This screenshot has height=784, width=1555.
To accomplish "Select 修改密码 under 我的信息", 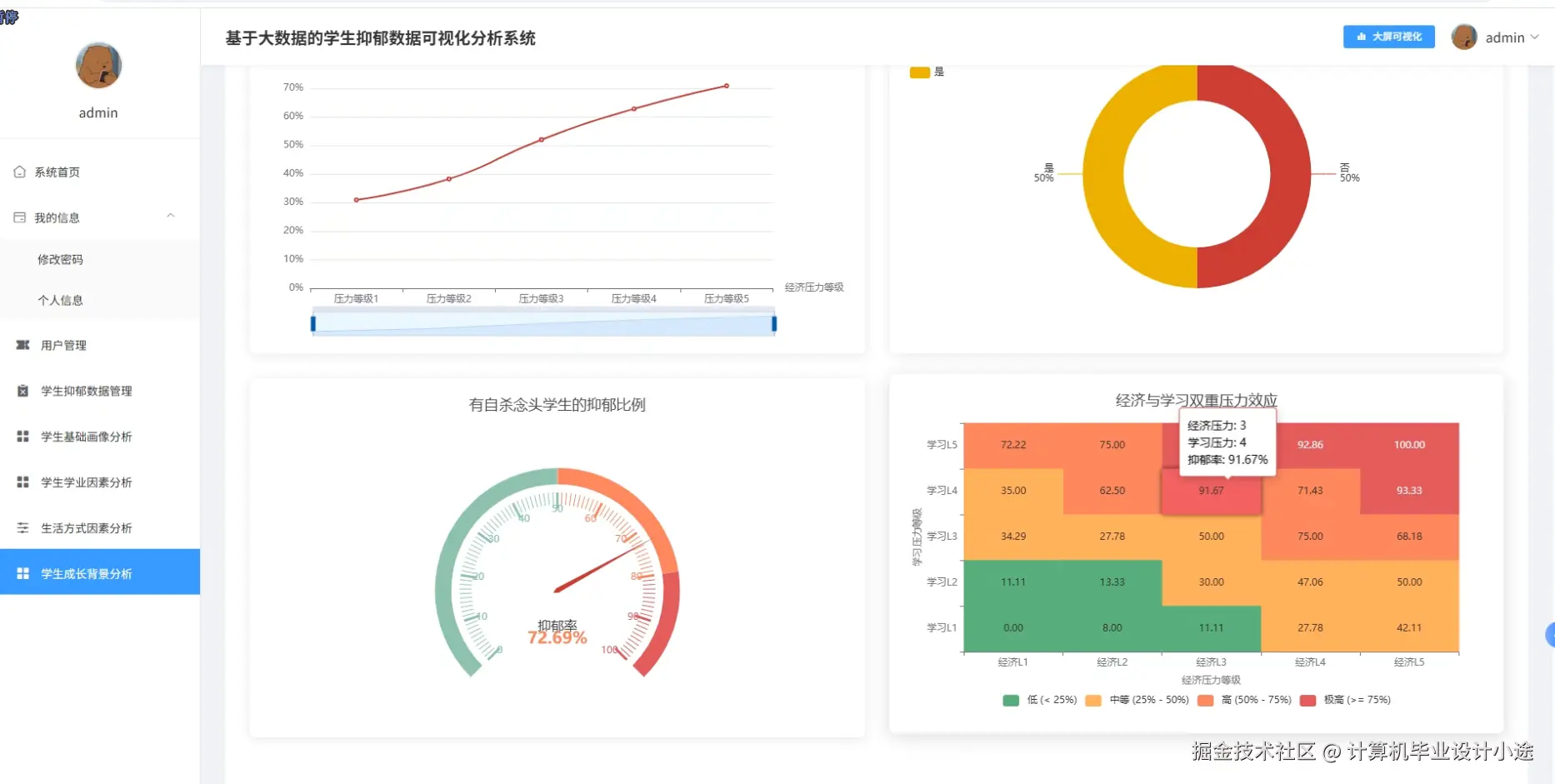I will click(x=60, y=259).
